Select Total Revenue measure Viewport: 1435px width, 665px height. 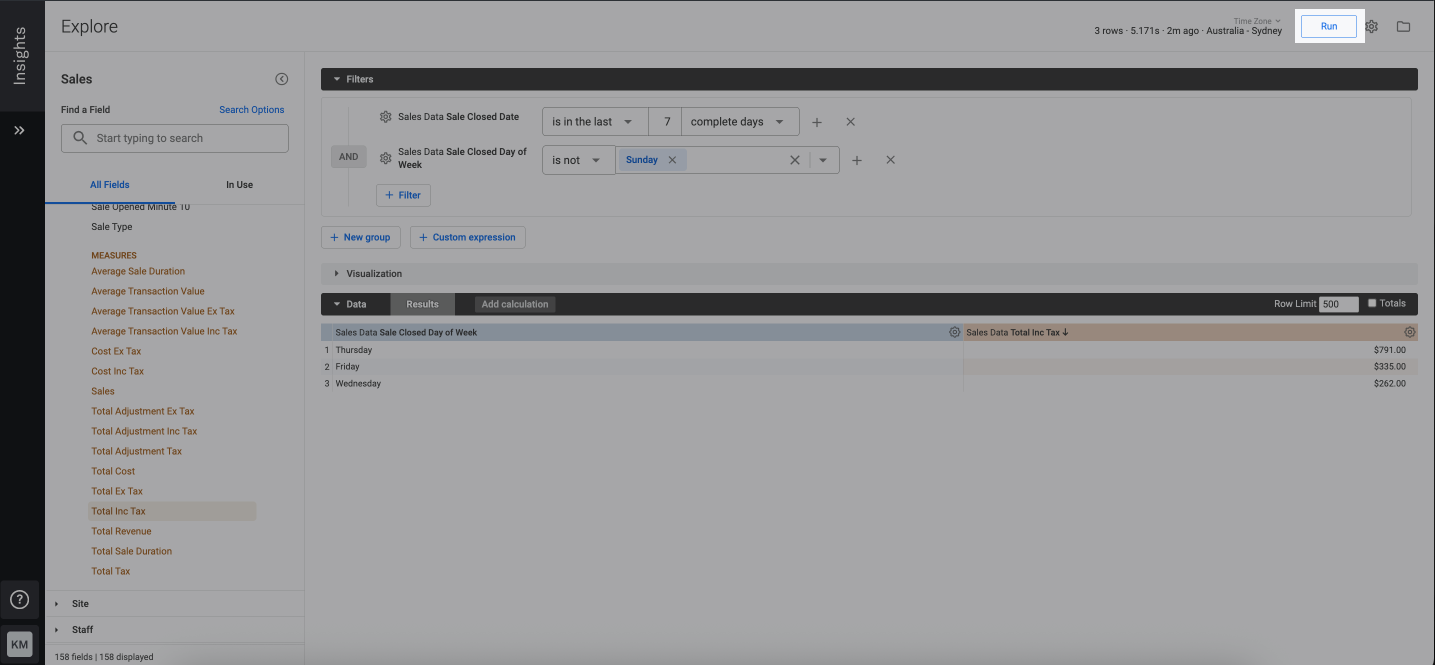[x=121, y=531]
